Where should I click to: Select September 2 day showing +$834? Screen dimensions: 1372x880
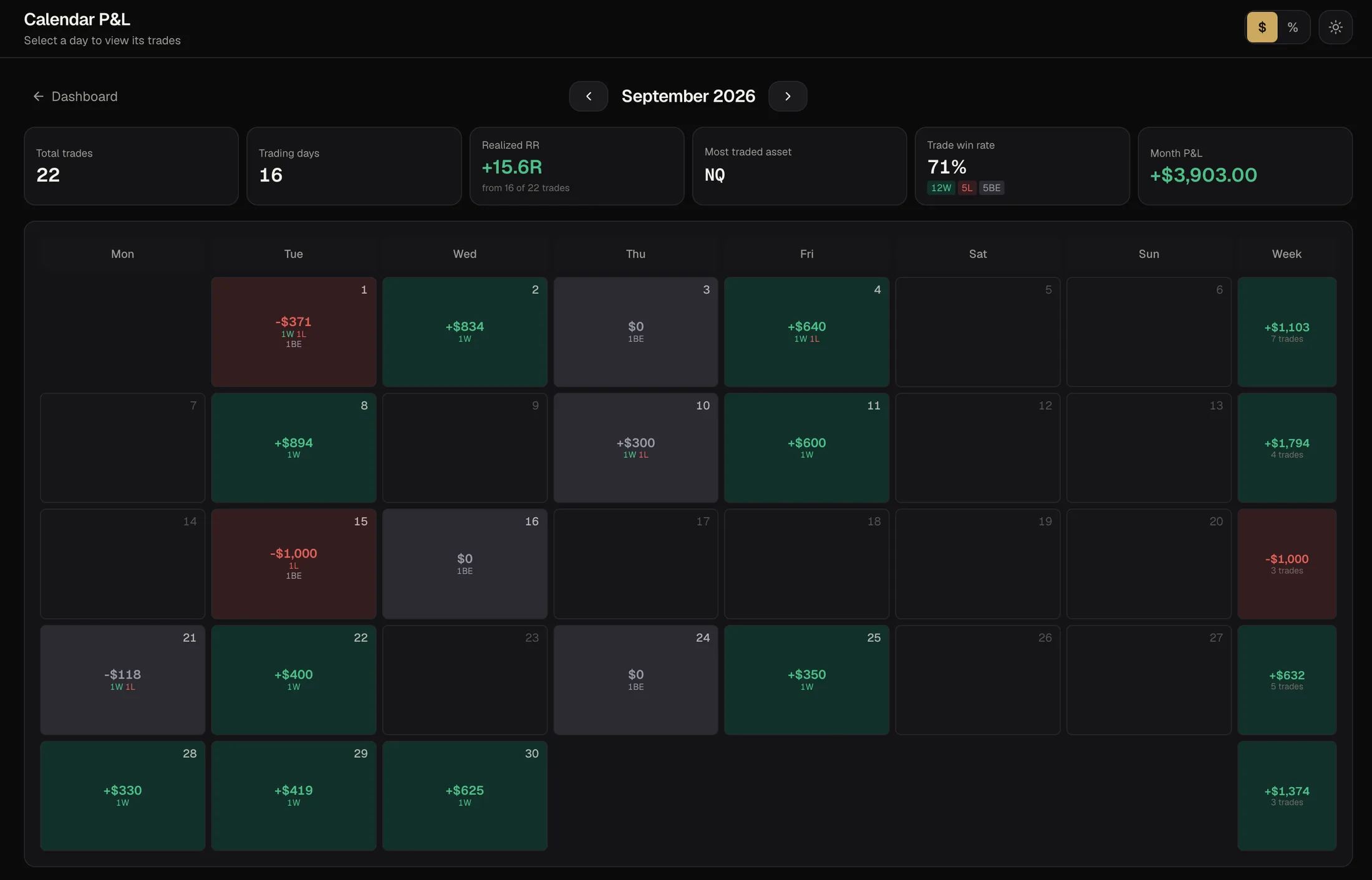(465, 332)
